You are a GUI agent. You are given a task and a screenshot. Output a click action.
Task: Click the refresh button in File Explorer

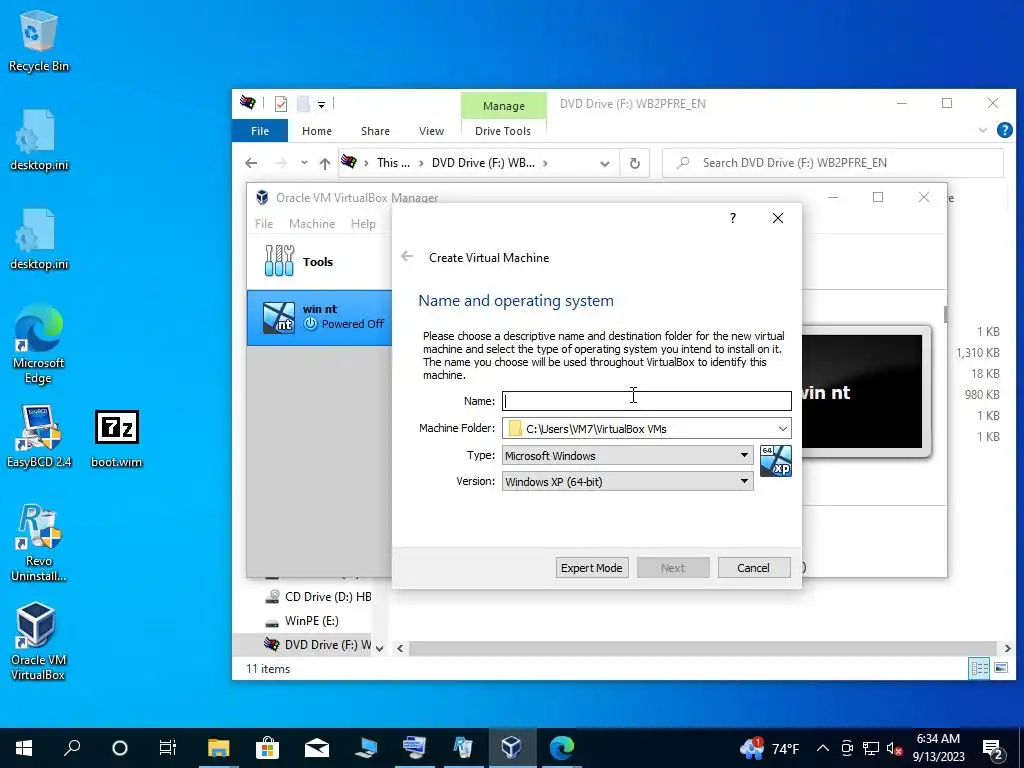tap(634, 163)
